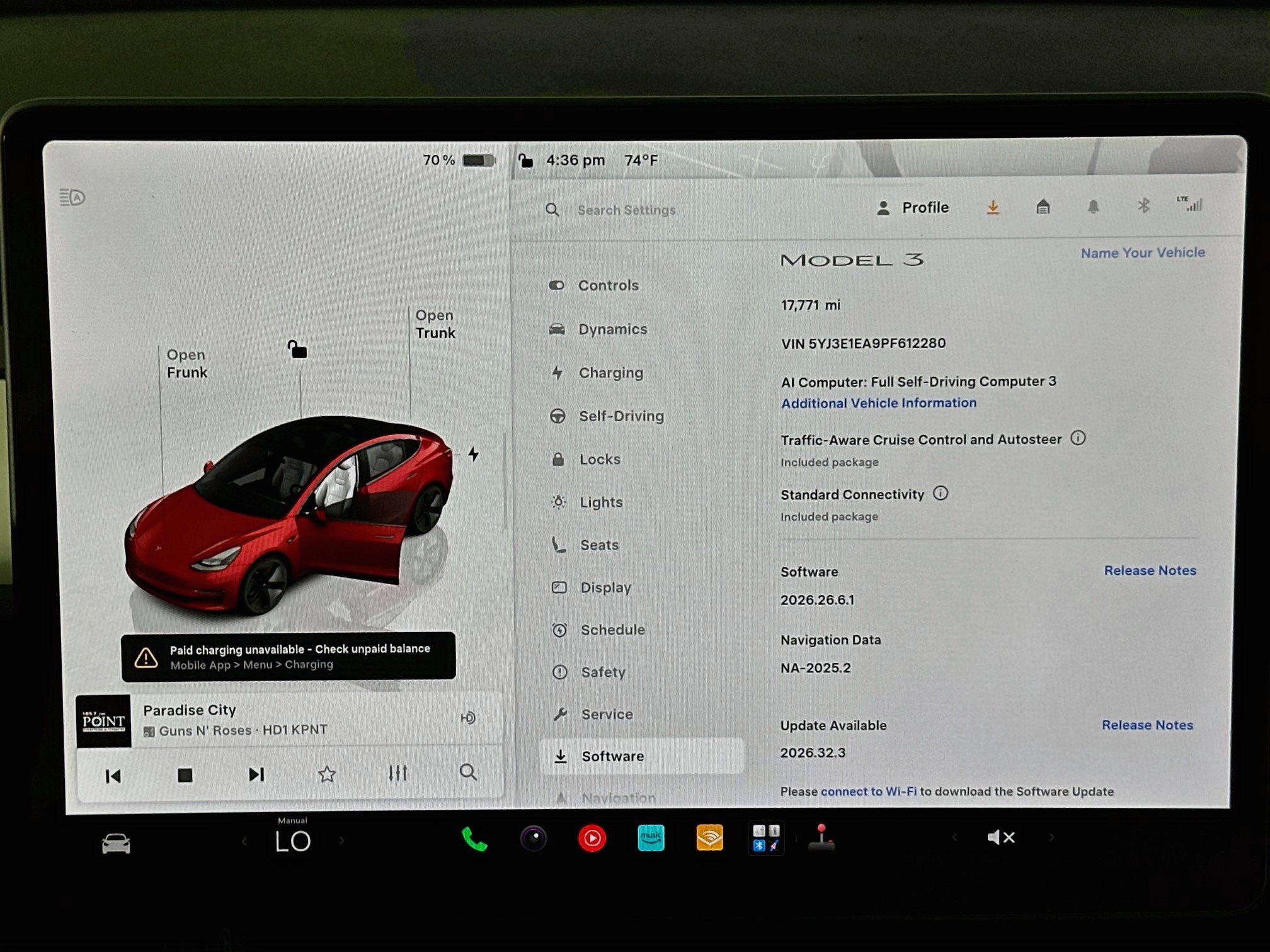
Task: Tap the auto headlights indicator icon
Action: pos(72,198)
